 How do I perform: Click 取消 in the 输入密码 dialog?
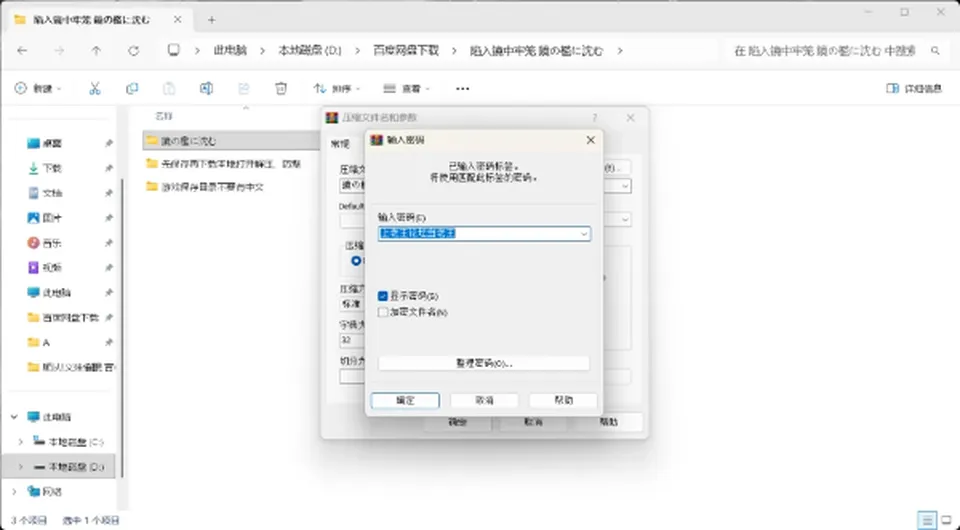coord(484,400)
